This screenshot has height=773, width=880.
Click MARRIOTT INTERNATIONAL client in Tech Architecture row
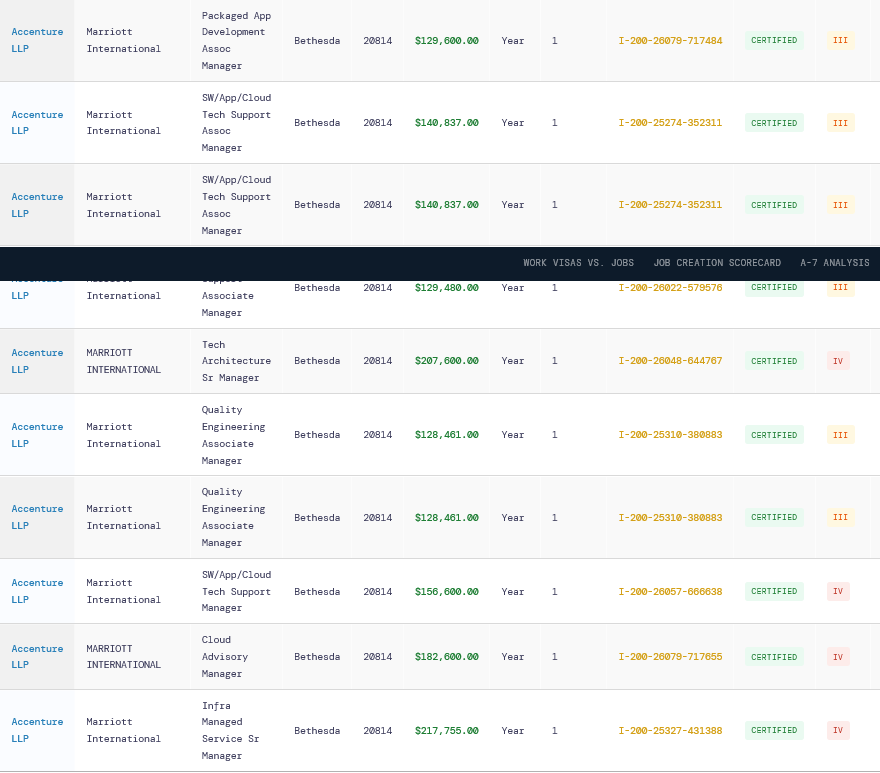[x=123, y=361]
